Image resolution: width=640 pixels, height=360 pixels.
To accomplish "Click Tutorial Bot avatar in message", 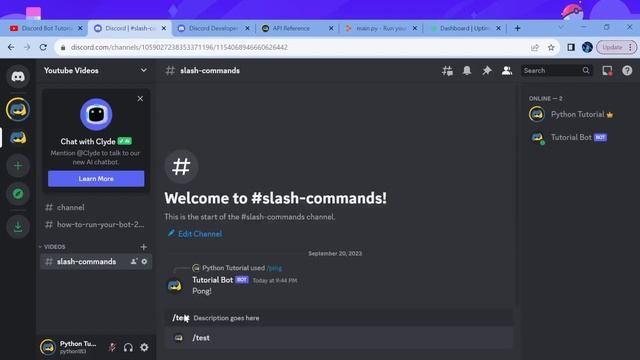I will pyautogui.click(x=175, y=285).
